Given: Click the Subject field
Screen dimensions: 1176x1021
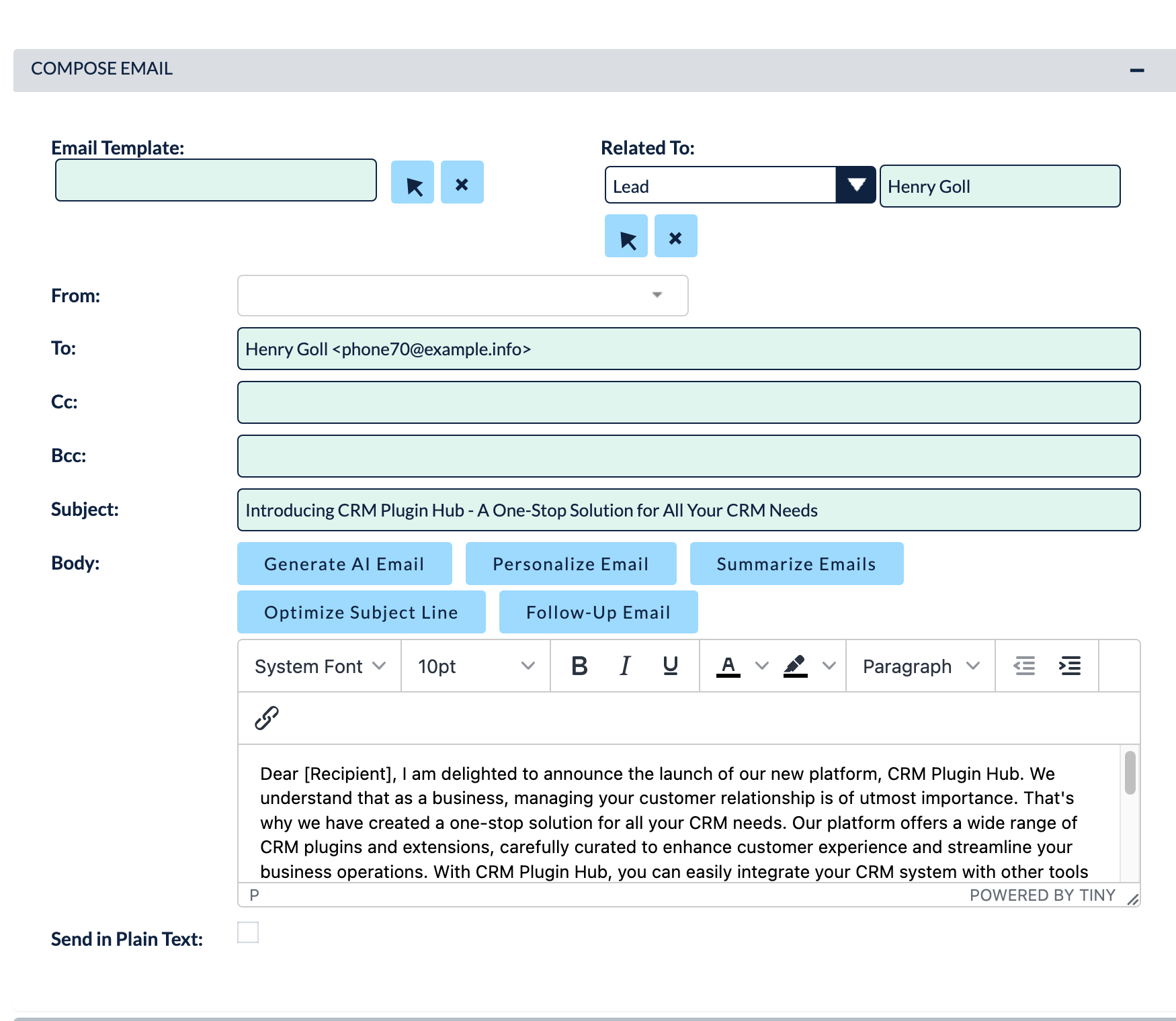Looking at the screenshot, I should coord(689,510).
